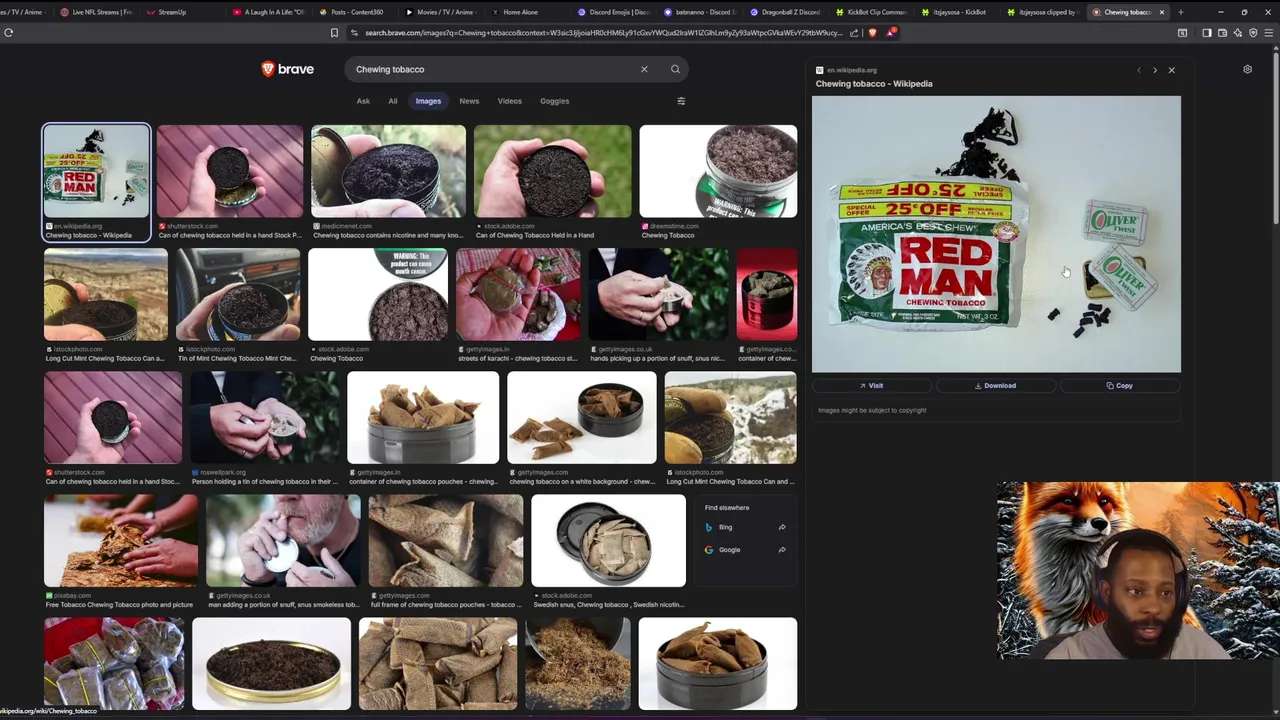
Task: Open the full frame tobacco pouches thumbnail
Action: tap(445, 541)
